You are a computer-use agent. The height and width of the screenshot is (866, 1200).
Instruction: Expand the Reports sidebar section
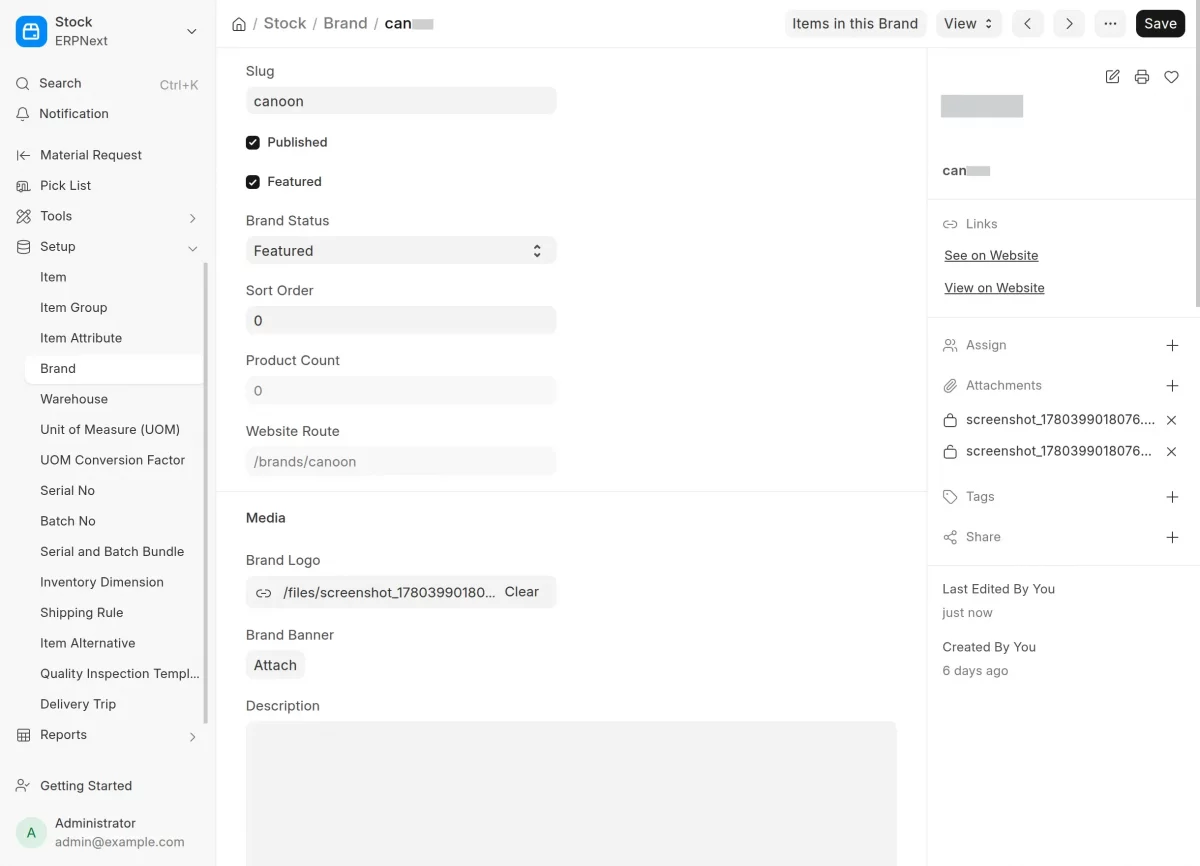107,735
